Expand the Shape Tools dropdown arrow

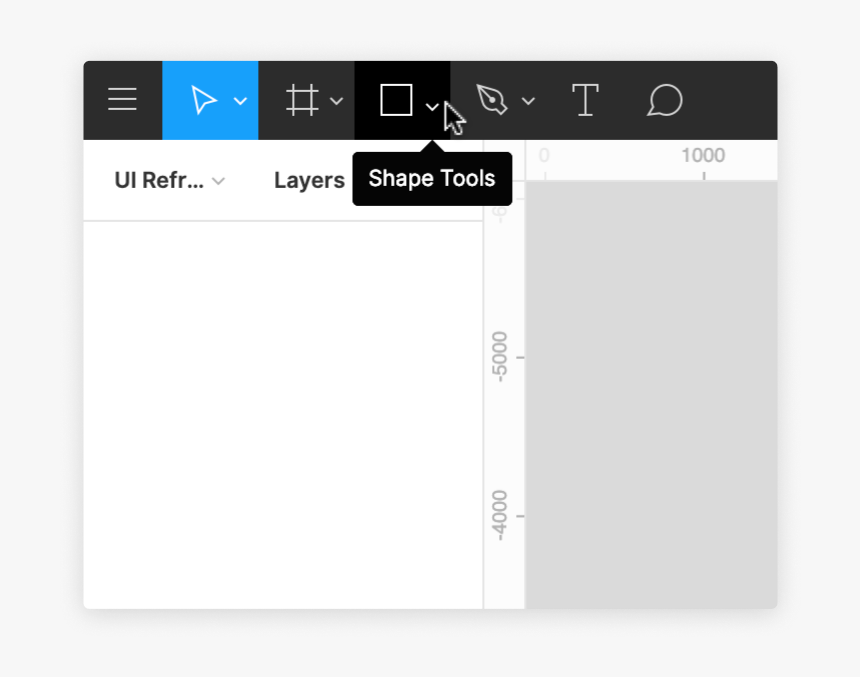(x=432, y=104)
